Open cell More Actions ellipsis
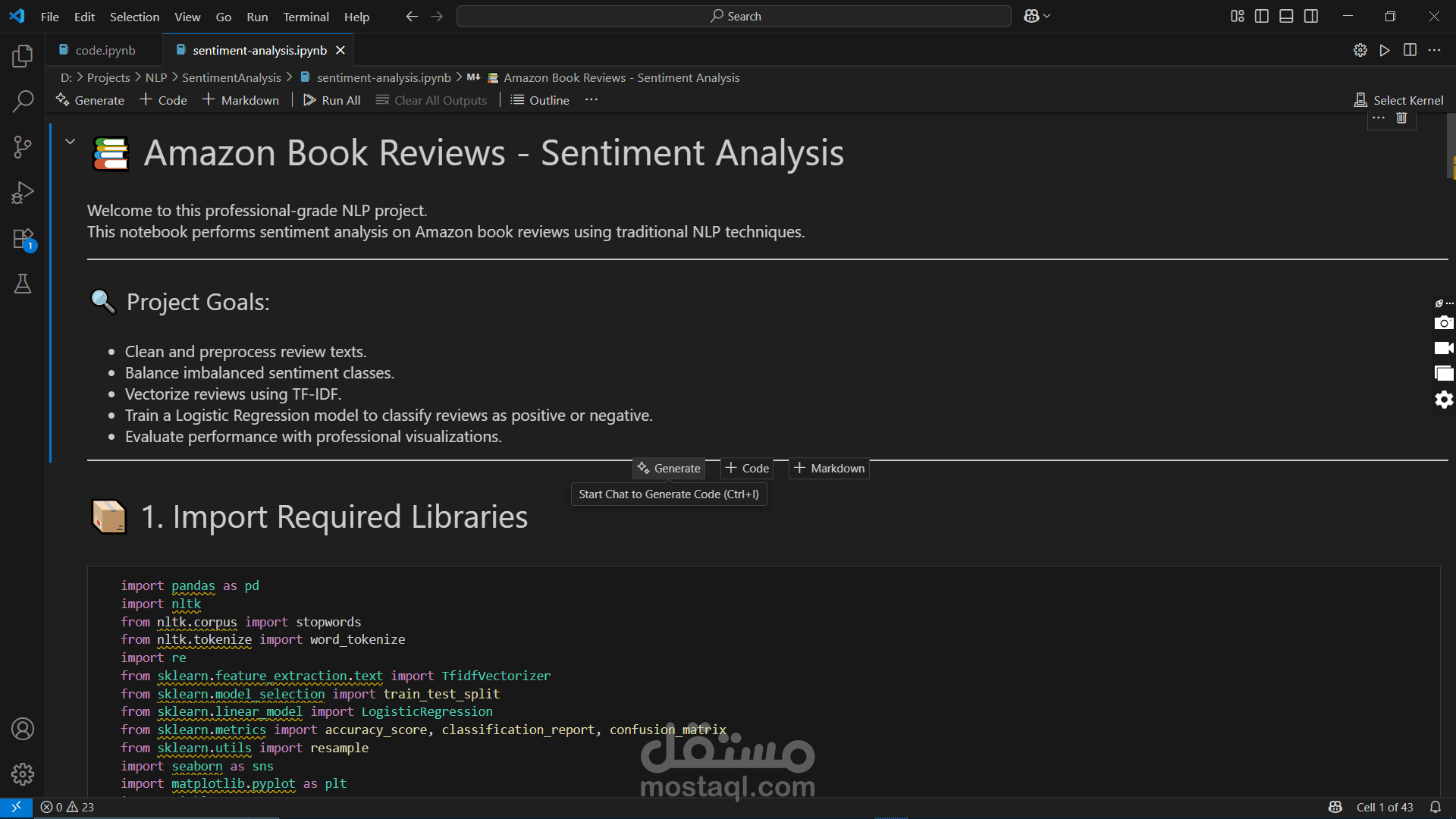 pos(1379,118)
